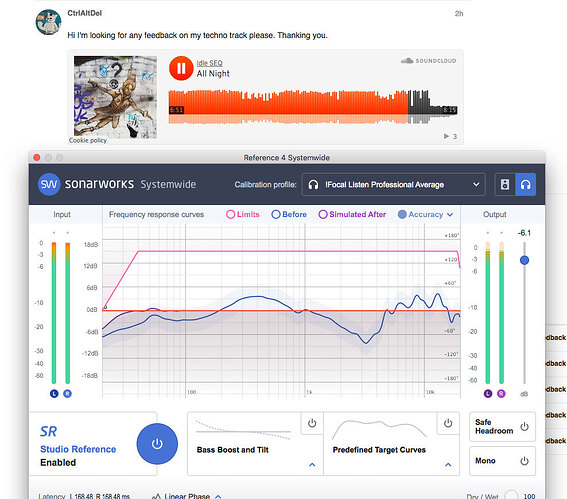Click the Studio Reference label
Screen dimensions: 567x499
[78, 449]
